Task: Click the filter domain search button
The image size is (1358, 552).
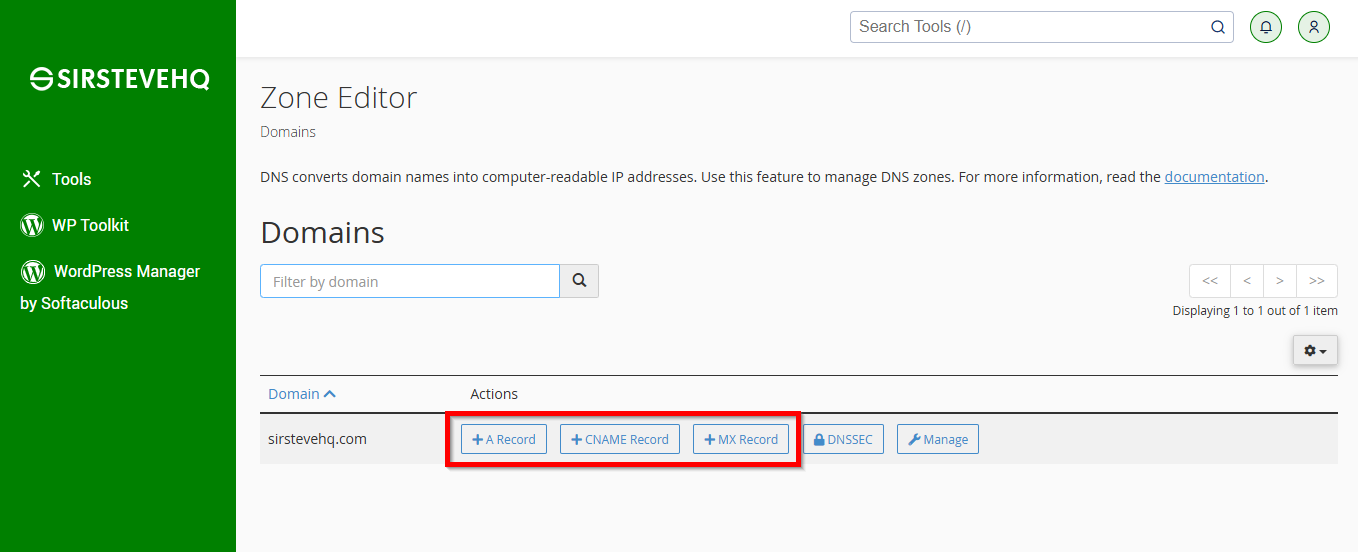Action: point(579,281)
